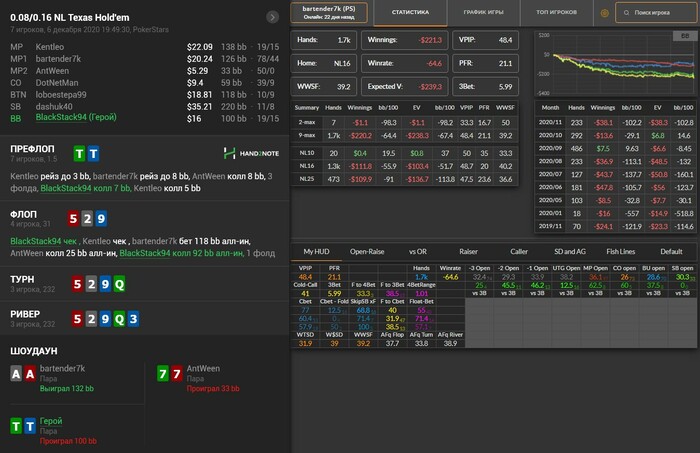Image resolution: width=700 pixels, height=453 pixels.
Task: Click loboestepa99 in the player list
Action: click(x=61, y=95)
